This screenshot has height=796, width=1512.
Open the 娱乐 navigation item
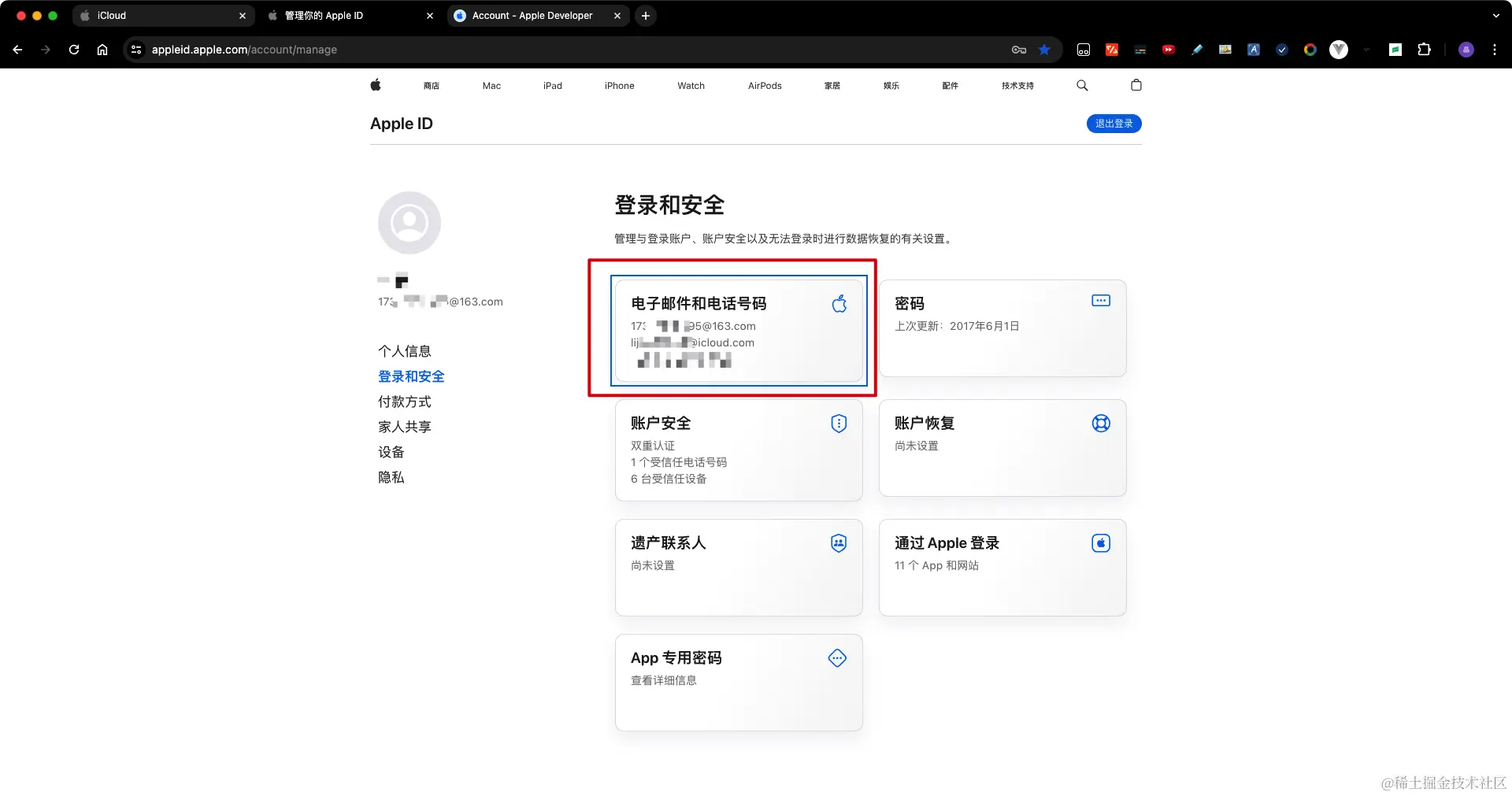pyautogui.click(x=891, y=86)
